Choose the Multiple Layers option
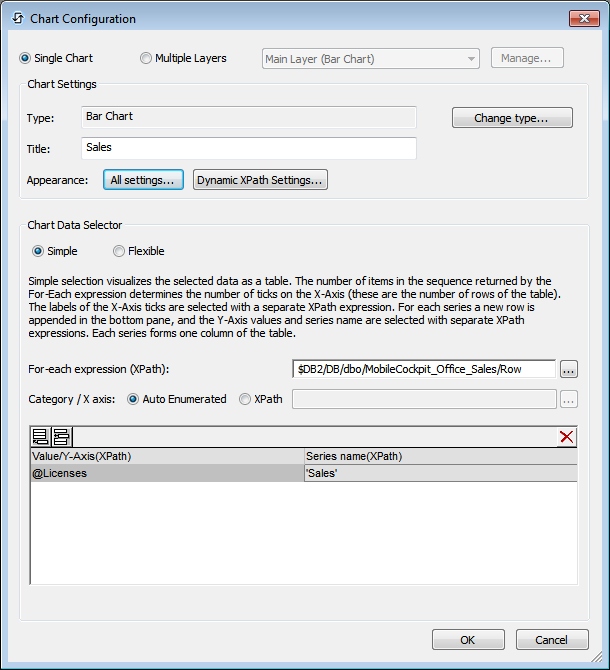 tap(146, 59)
